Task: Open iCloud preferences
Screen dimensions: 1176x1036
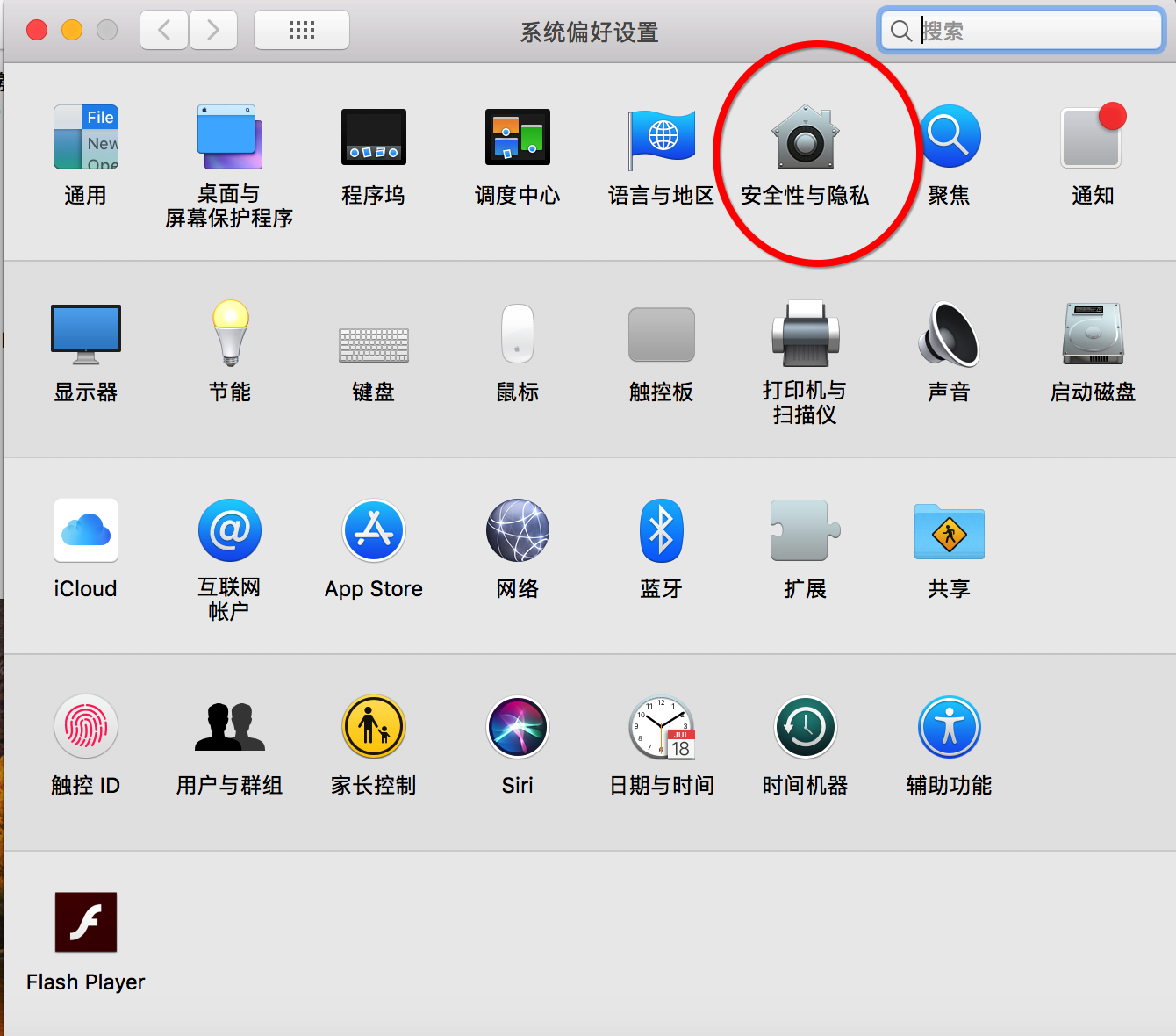Action: click(x=85, y=531)
